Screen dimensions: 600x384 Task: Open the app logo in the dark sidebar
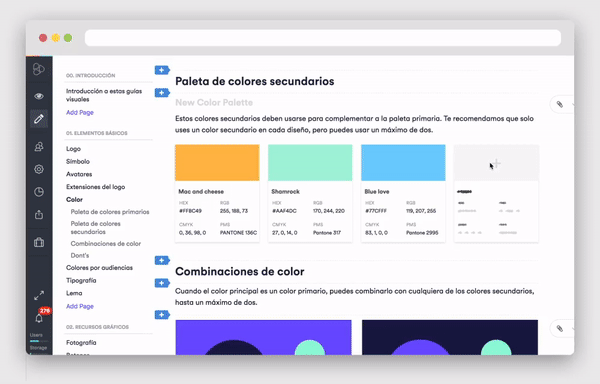click(39, 69)
